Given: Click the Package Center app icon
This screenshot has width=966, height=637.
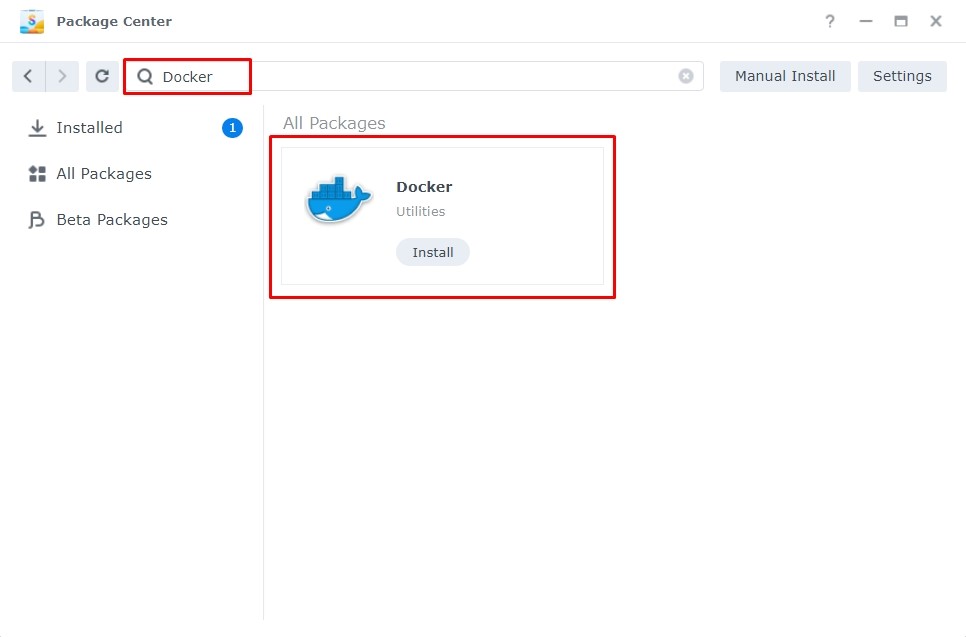Looking at the screenshot, I should 32,22.
